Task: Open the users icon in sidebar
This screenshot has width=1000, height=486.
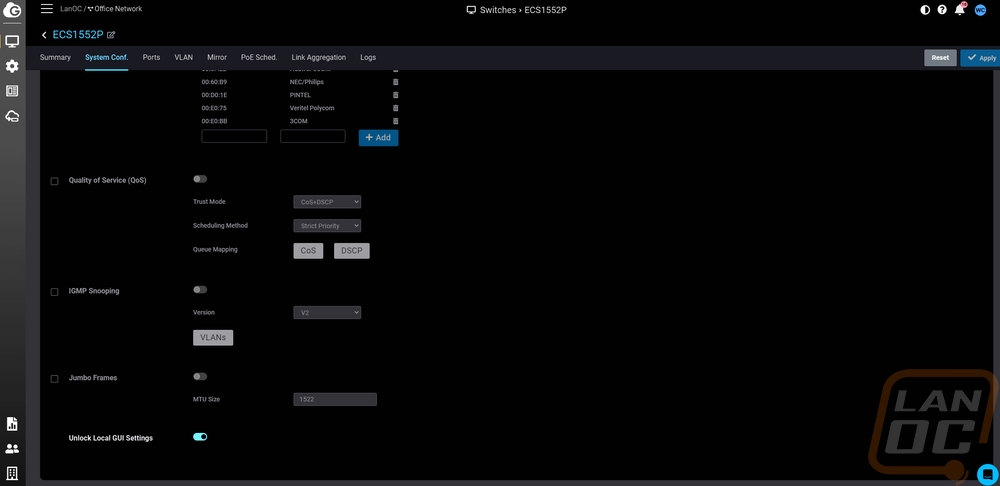Action: (x=12, y=449)
